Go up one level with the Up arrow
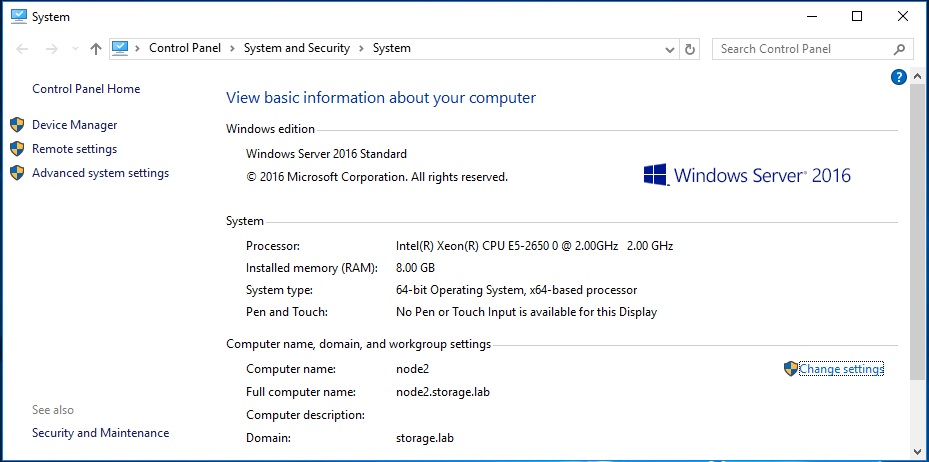The width and height of the screenshot is (929, 462). click(96, 49)
